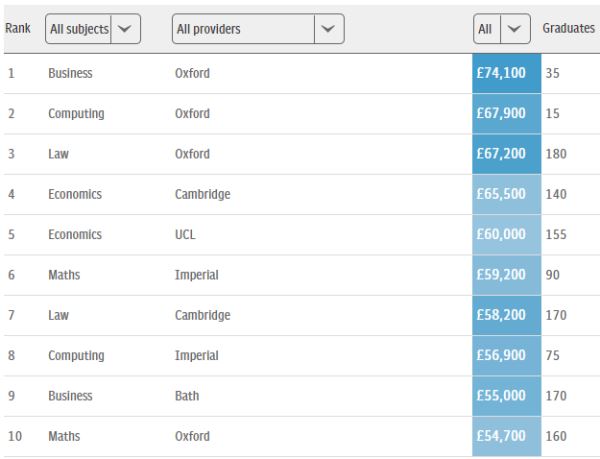
Task: Select the £74,100 earnings cell
Action: click(506, 74)
